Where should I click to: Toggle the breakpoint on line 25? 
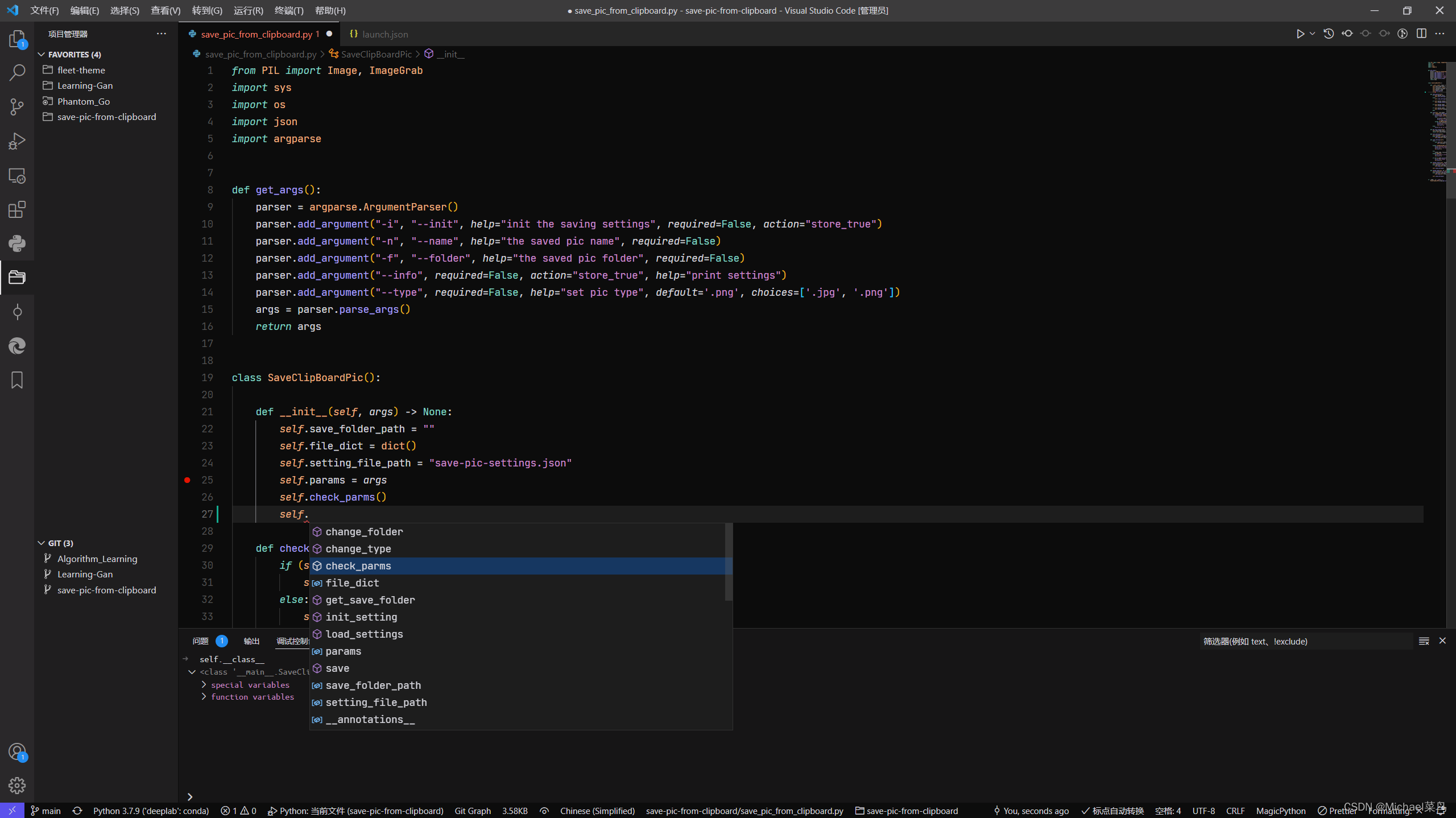coord(187,480)
